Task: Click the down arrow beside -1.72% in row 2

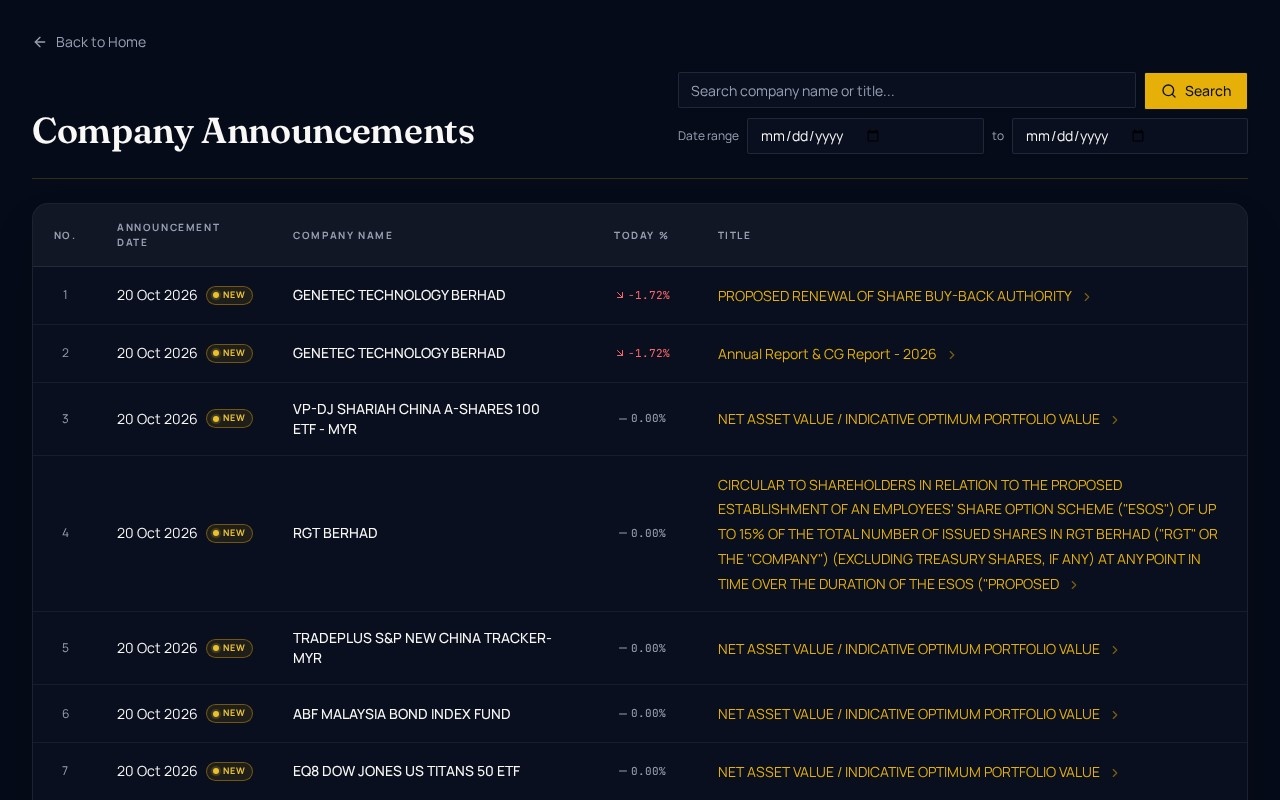Action: coord(620,353)
